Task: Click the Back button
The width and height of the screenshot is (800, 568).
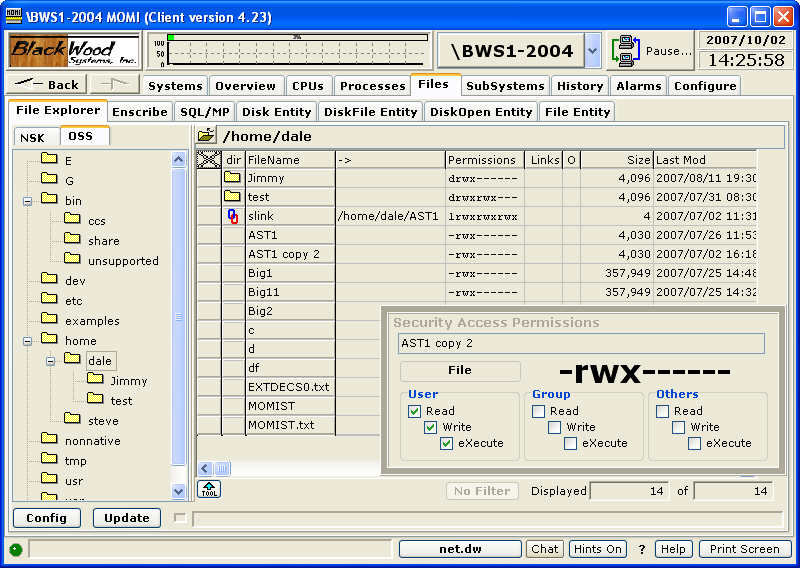Action: (x=46, y=84)
